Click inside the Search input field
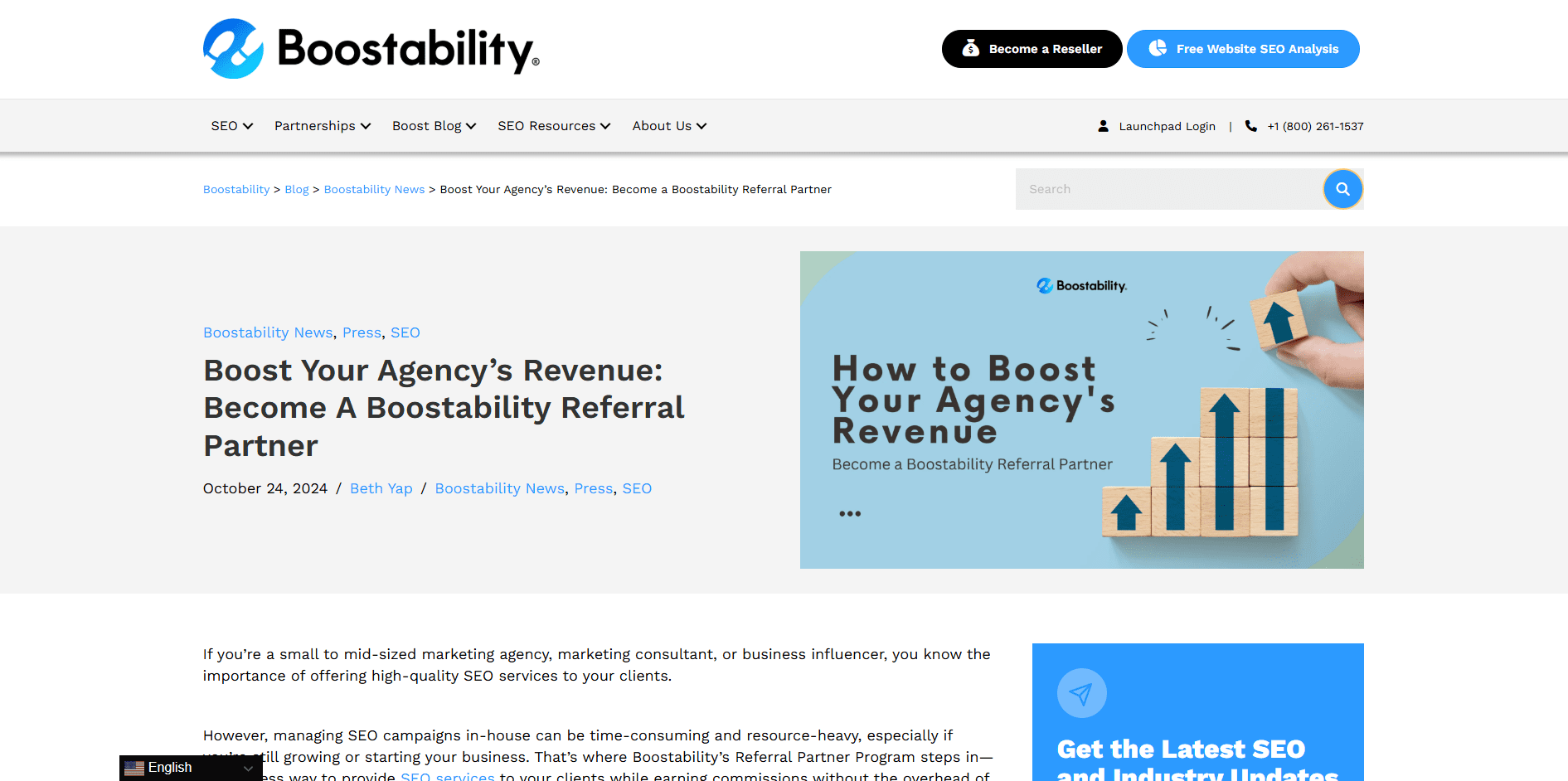 [x=1169, y=189]
